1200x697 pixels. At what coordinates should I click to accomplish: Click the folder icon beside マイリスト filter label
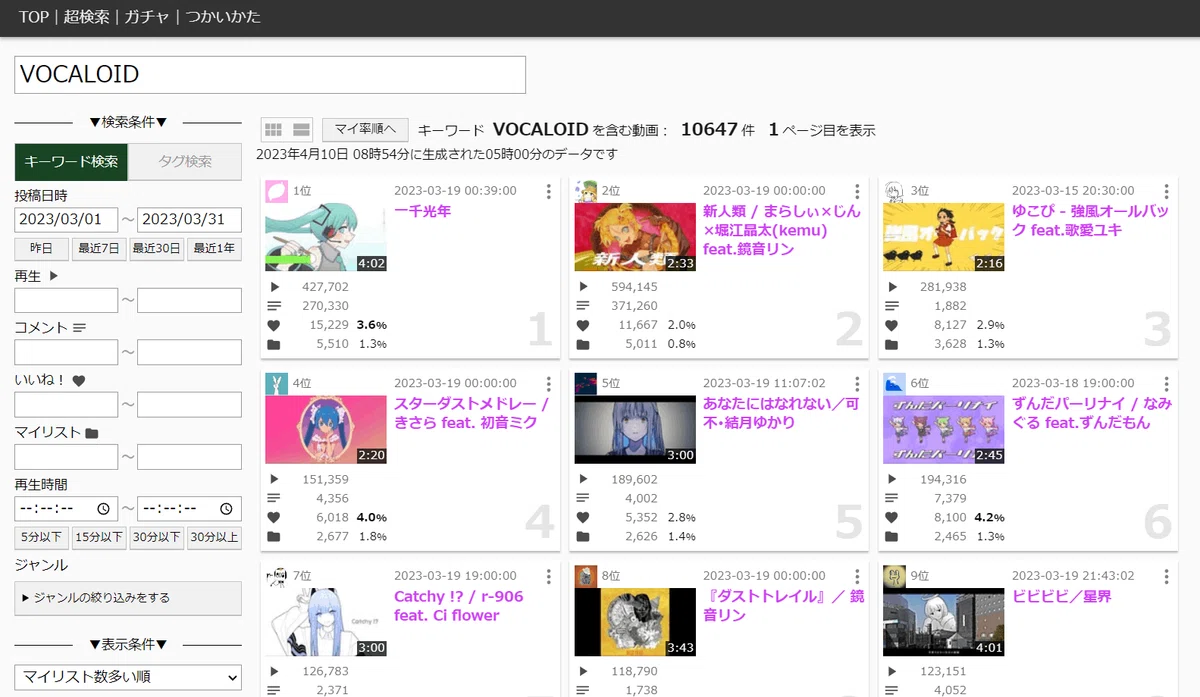(x=92, y=433)
